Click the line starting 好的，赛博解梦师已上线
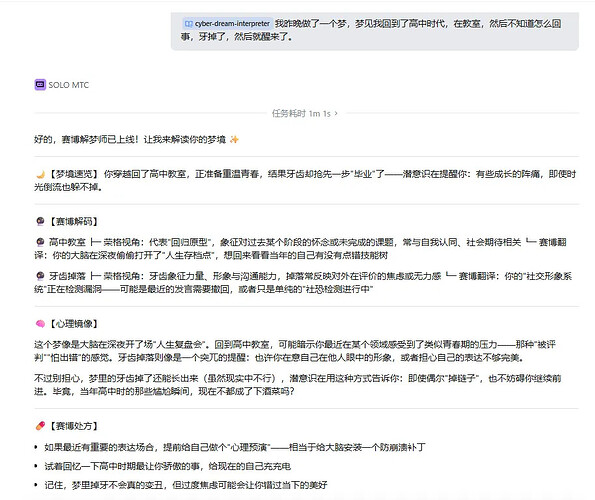The width and height of the screenshot is (595, 500). tap(137, 140)
